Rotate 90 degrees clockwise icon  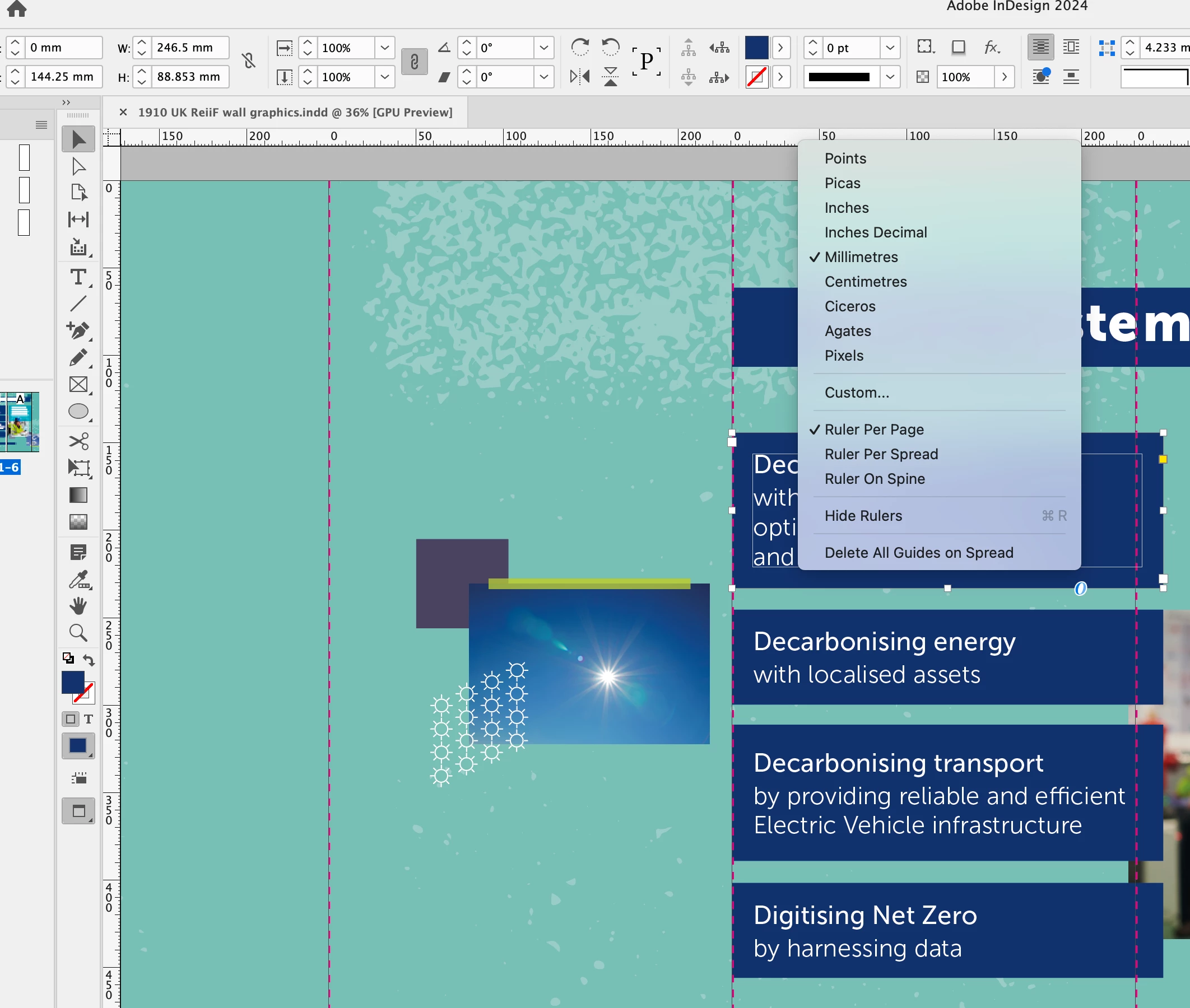tap(579, 48)
